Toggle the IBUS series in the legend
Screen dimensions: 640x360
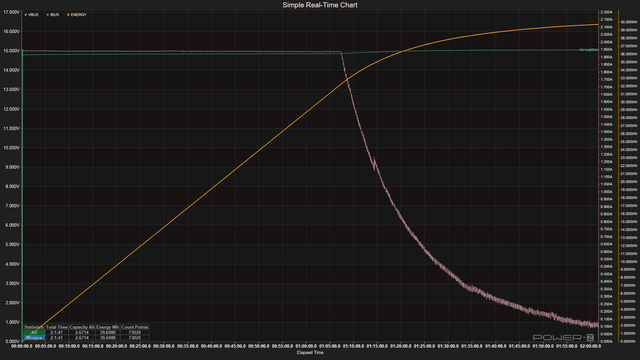(x=53, y=15)
